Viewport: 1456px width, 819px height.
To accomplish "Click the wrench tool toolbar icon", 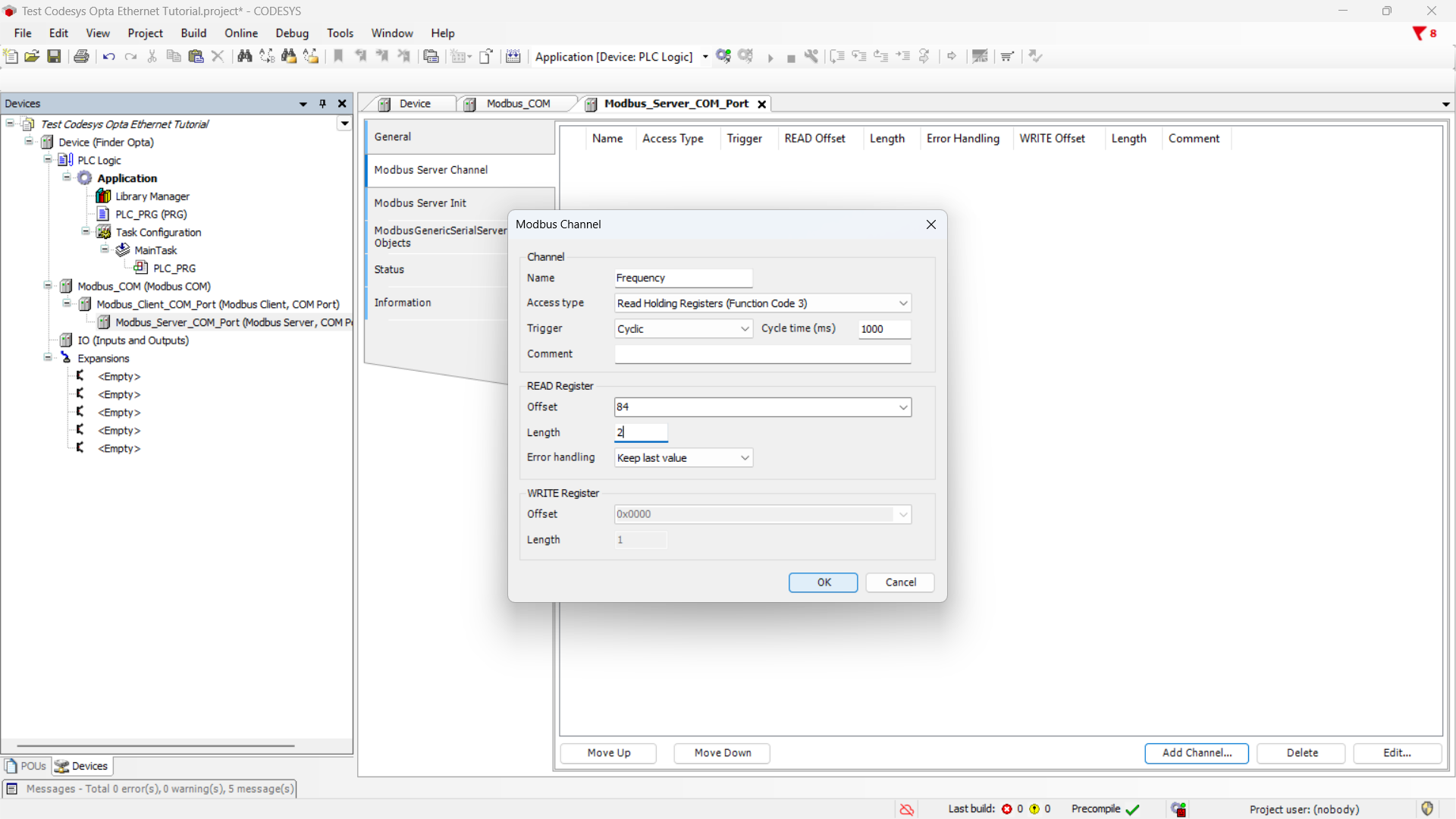I will [x=811, y=56].
